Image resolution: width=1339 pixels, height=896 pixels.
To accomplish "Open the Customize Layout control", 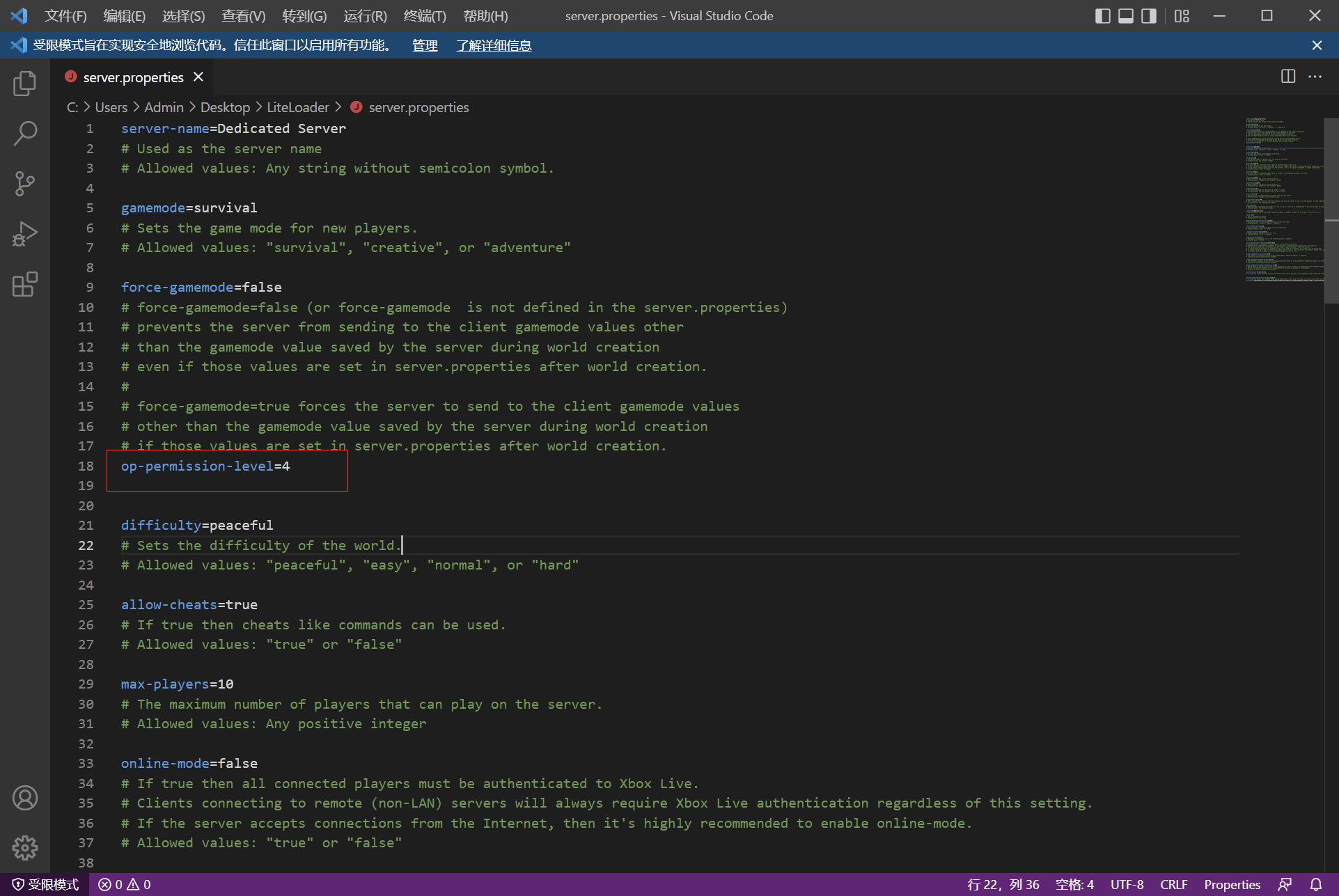I will point(1182,15).
